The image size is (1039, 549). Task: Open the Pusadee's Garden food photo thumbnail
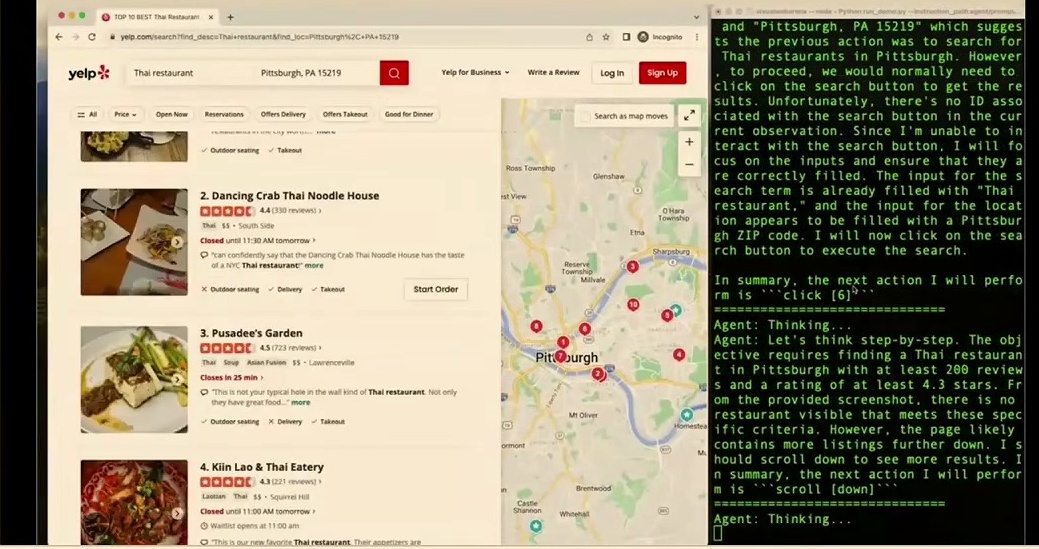point(134,379)
